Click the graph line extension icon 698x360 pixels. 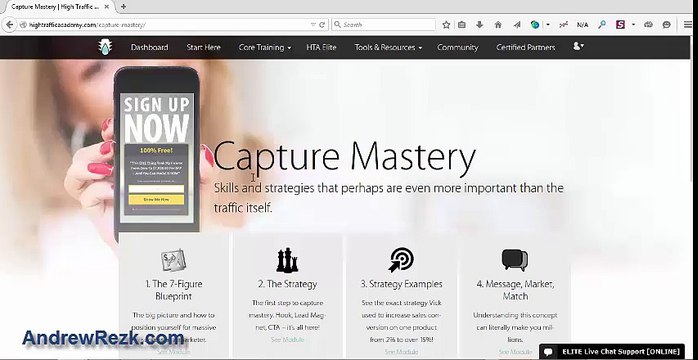(564, 25)
